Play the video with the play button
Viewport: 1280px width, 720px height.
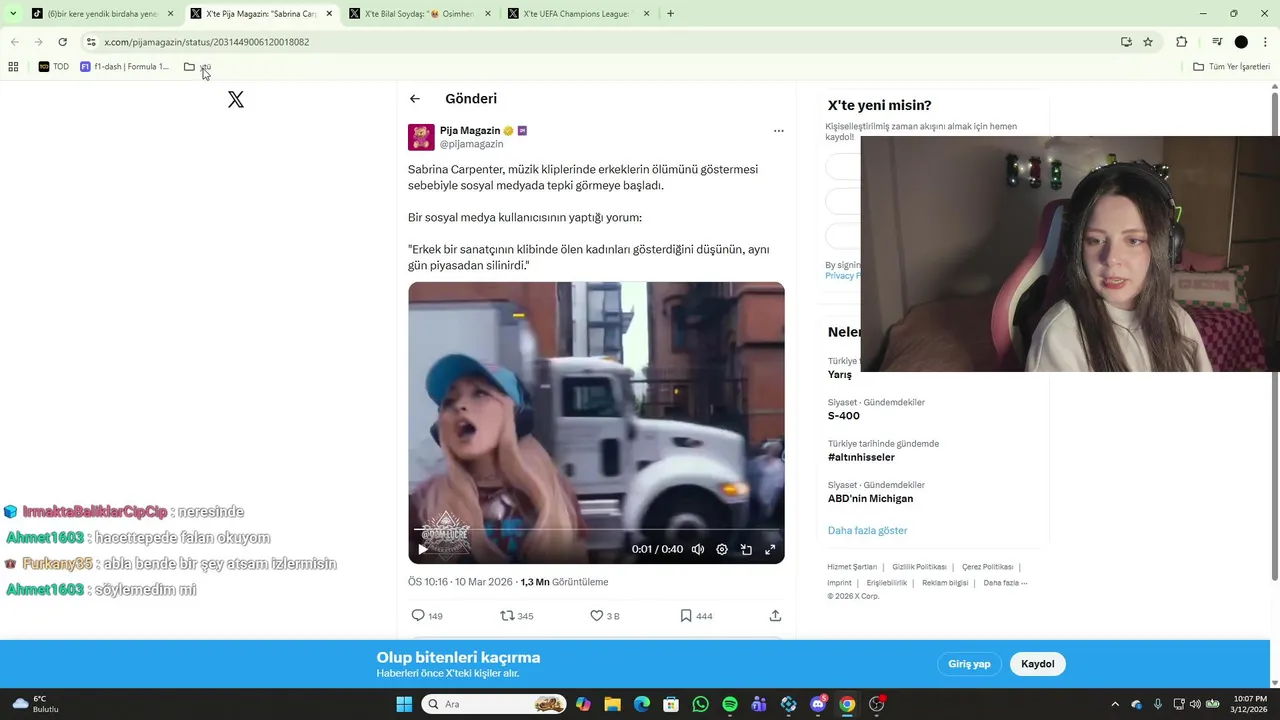click(422, 549)
